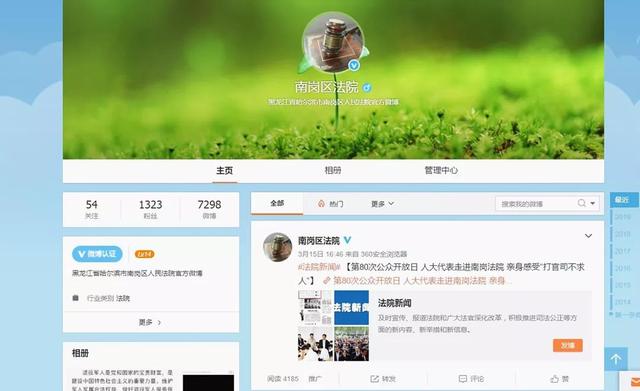Click the 行业类别 法院 text
This screenshot has height=391, width=640.
pos(108,298)
